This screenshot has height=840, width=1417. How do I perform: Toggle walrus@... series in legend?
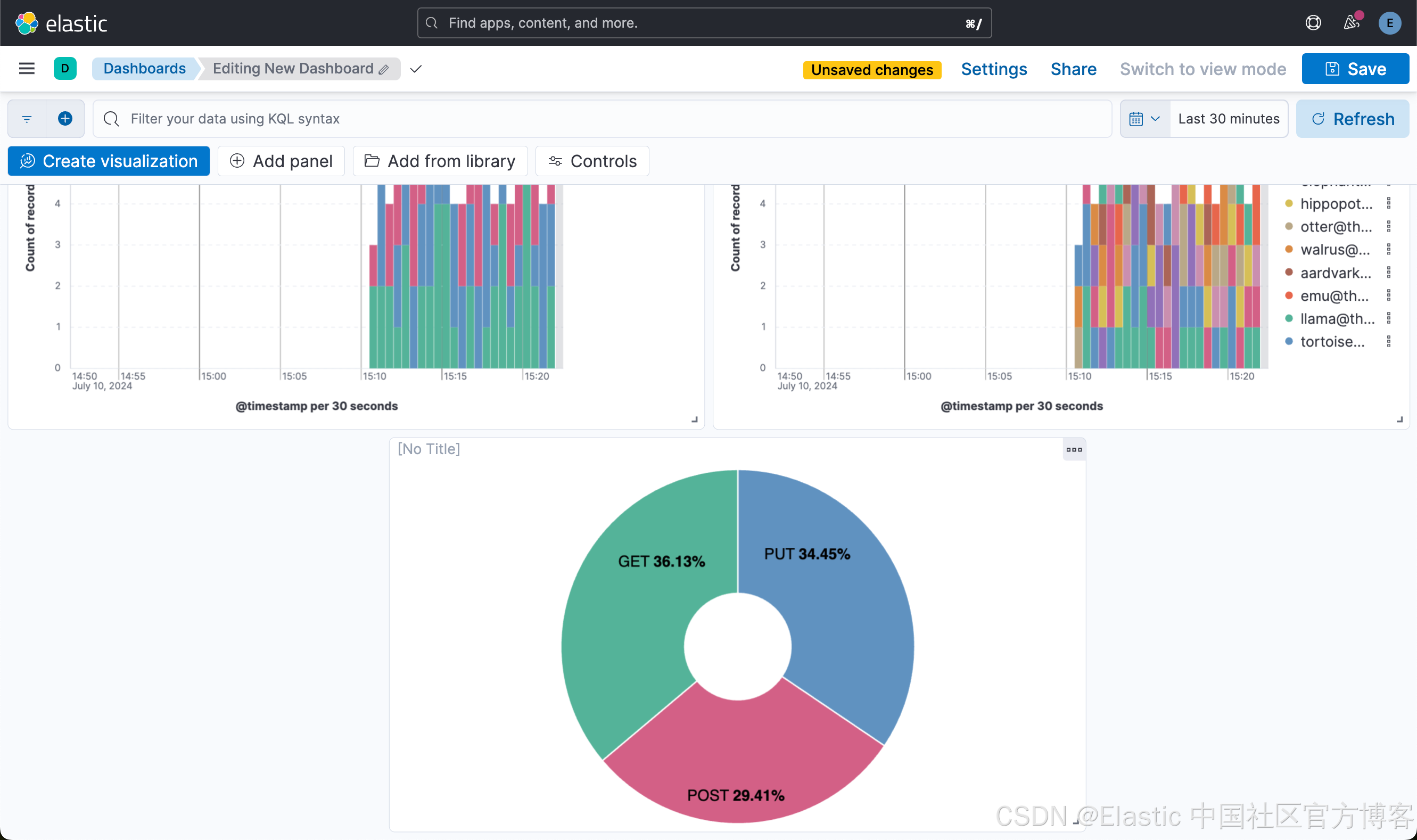[1334, 249]
